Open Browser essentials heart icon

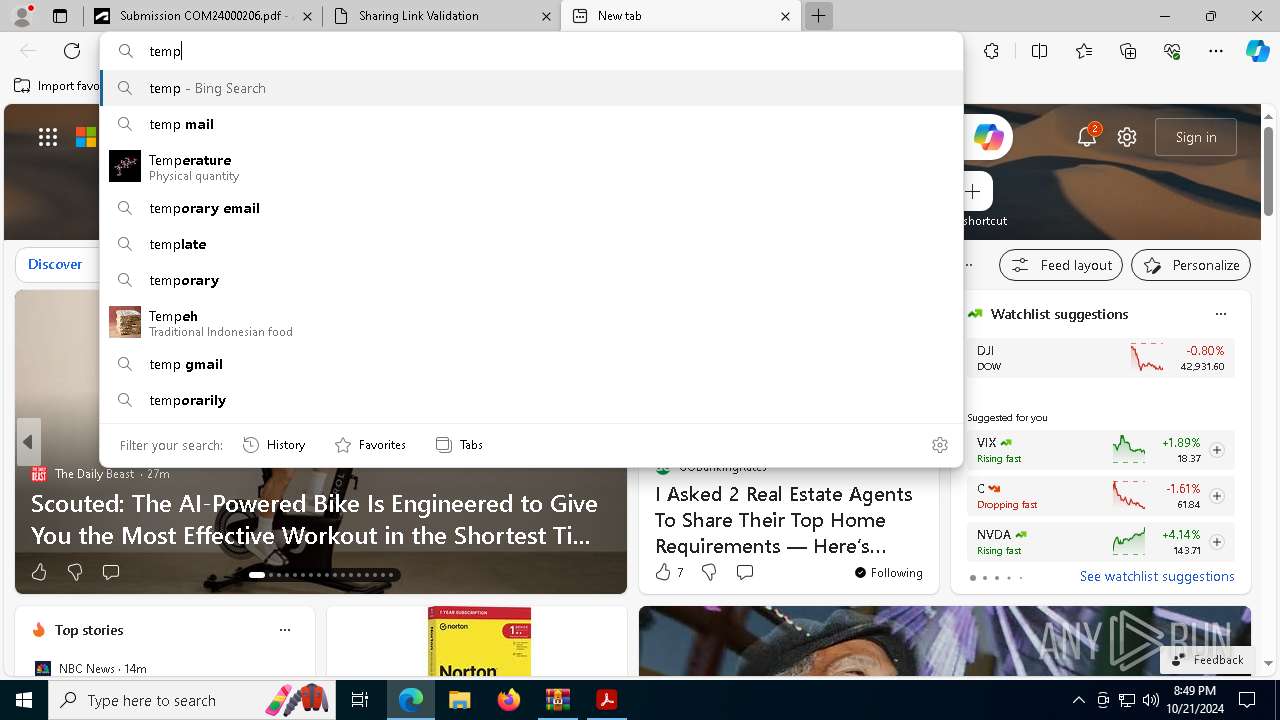[x=1172, y=51]
